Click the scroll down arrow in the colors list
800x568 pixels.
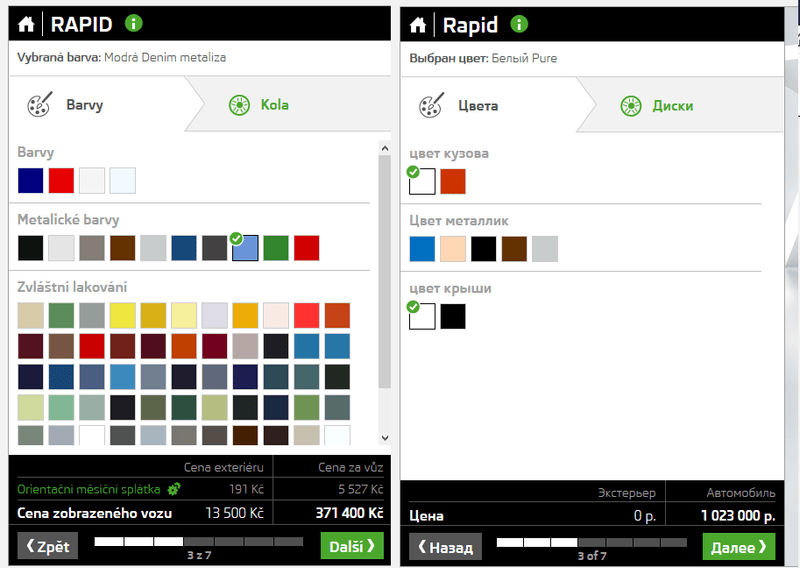click(385, 438)
